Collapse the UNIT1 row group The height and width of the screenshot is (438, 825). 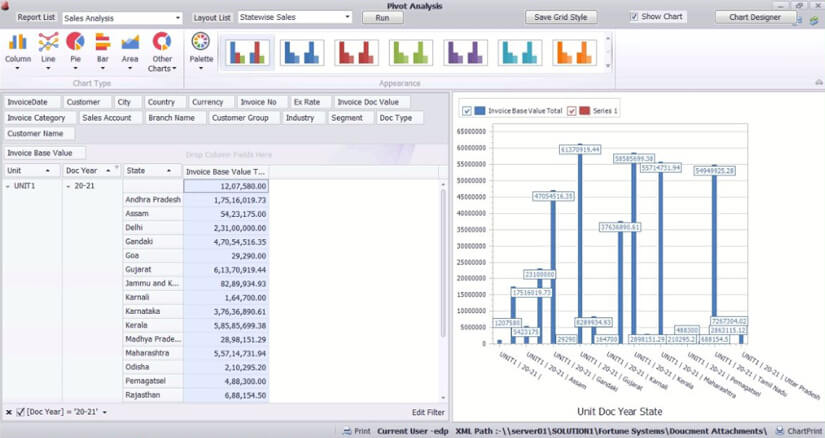click(9, 186)
